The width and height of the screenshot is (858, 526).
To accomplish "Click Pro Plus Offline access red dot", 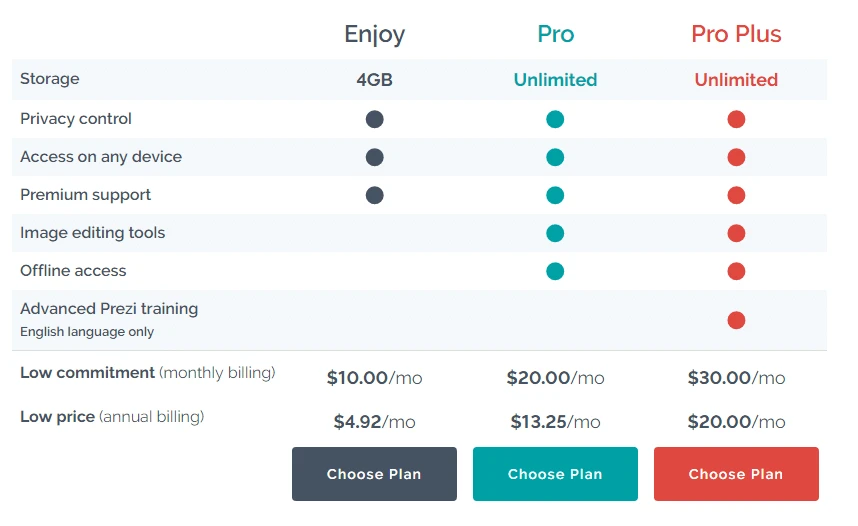I will (x=736, y=271).
